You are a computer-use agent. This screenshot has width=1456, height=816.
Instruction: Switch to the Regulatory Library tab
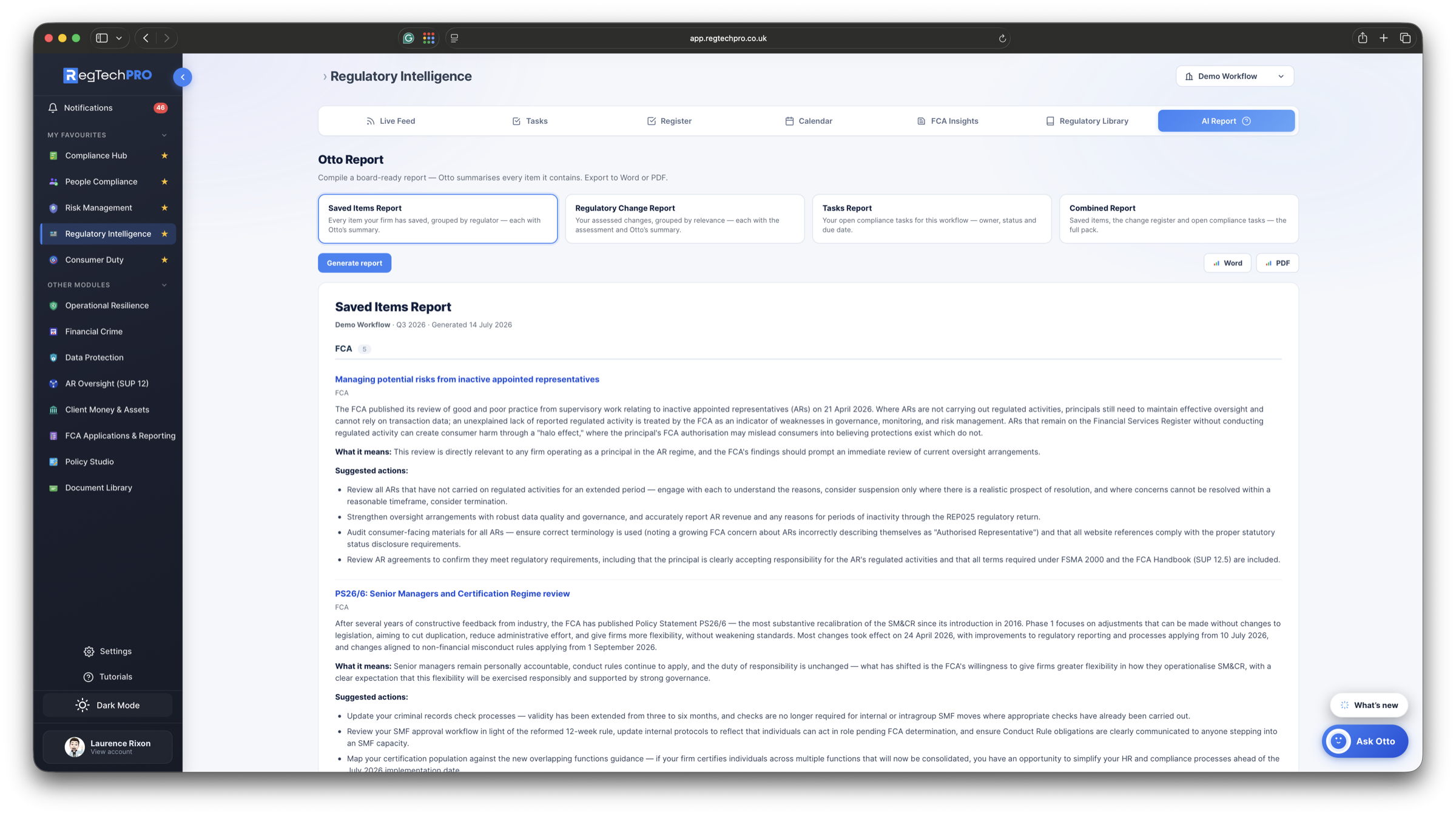1087,121
